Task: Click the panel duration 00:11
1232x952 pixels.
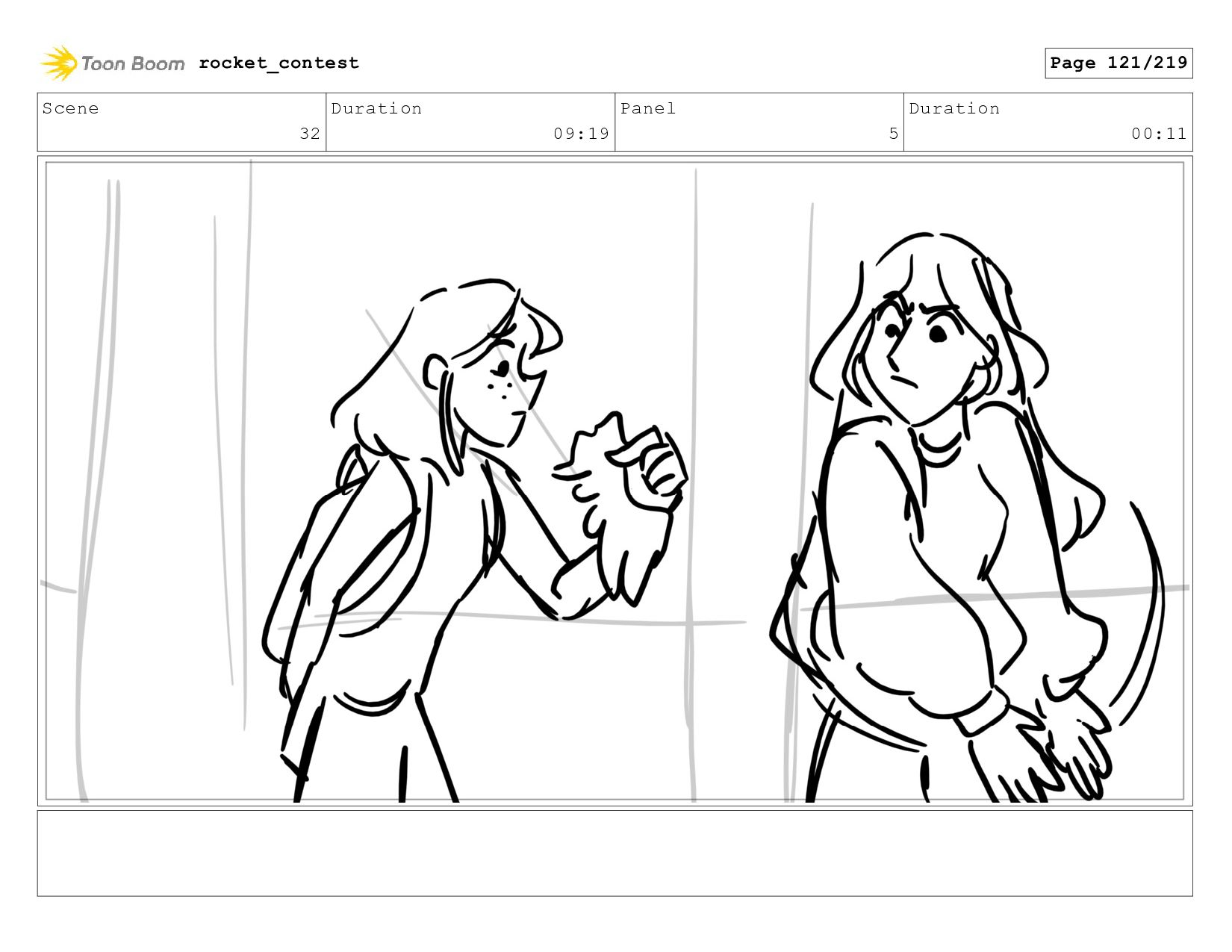Action: coord(1159,134)
